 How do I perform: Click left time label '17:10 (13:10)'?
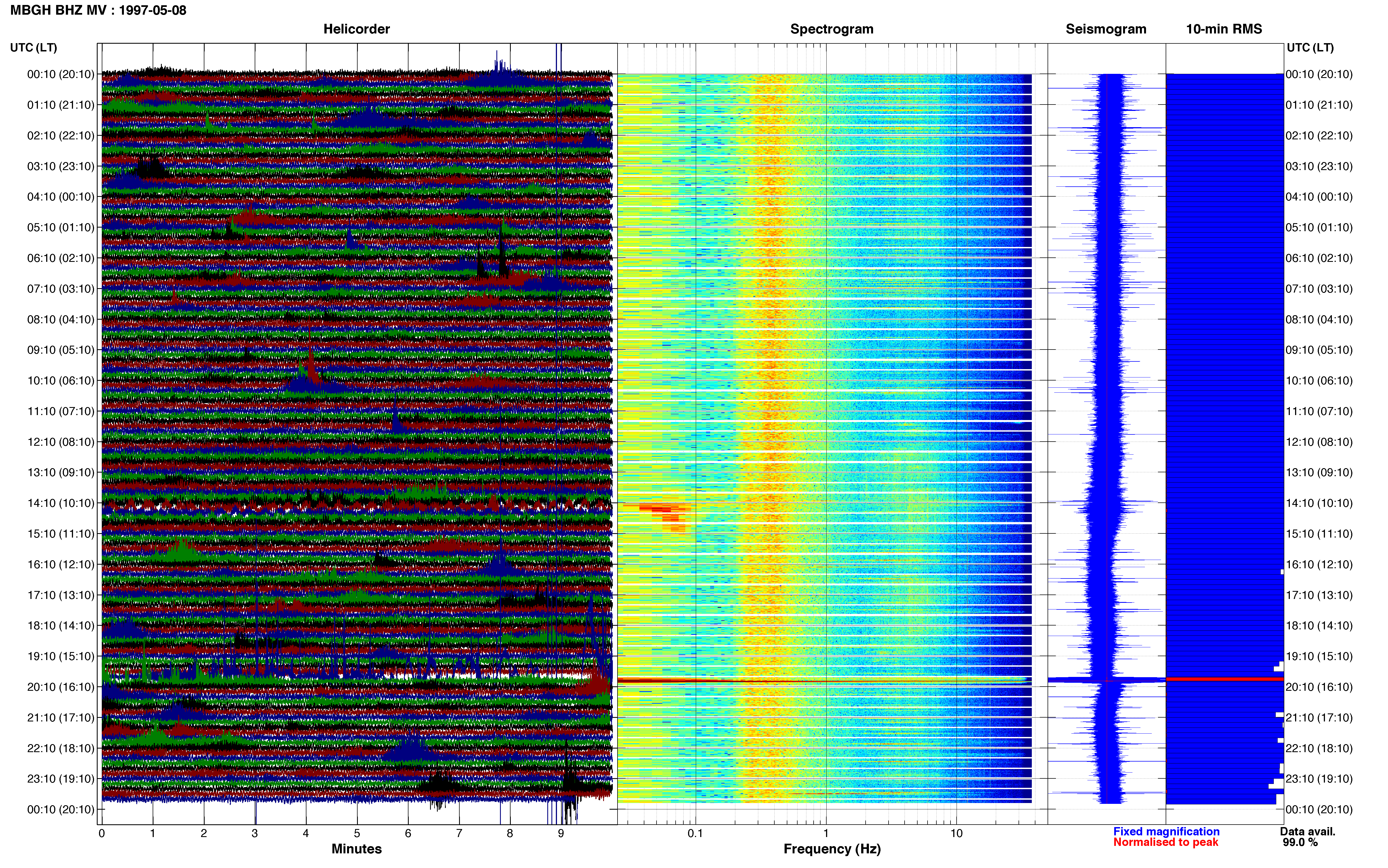61,595
